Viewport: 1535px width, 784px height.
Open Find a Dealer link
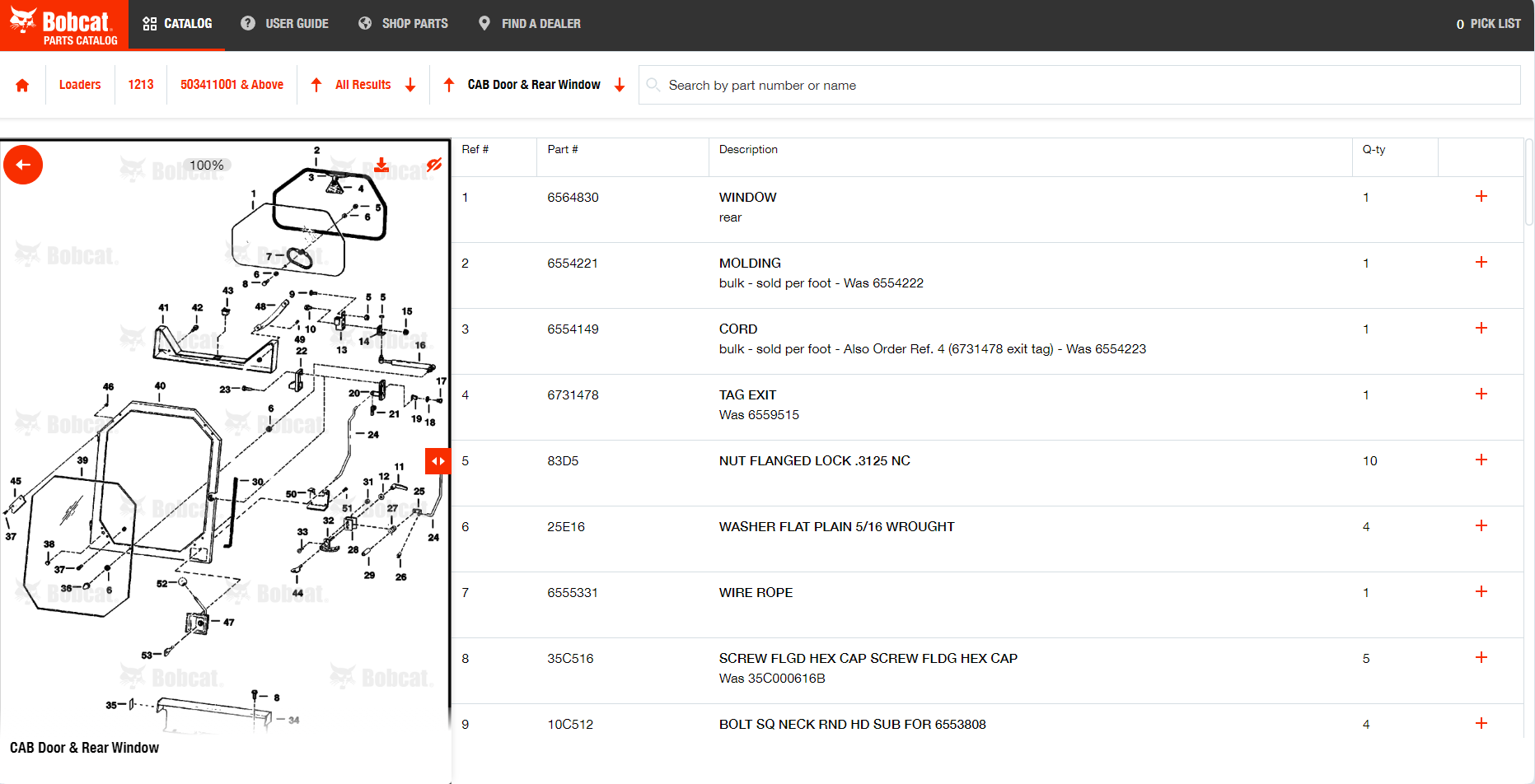(529, 24)
